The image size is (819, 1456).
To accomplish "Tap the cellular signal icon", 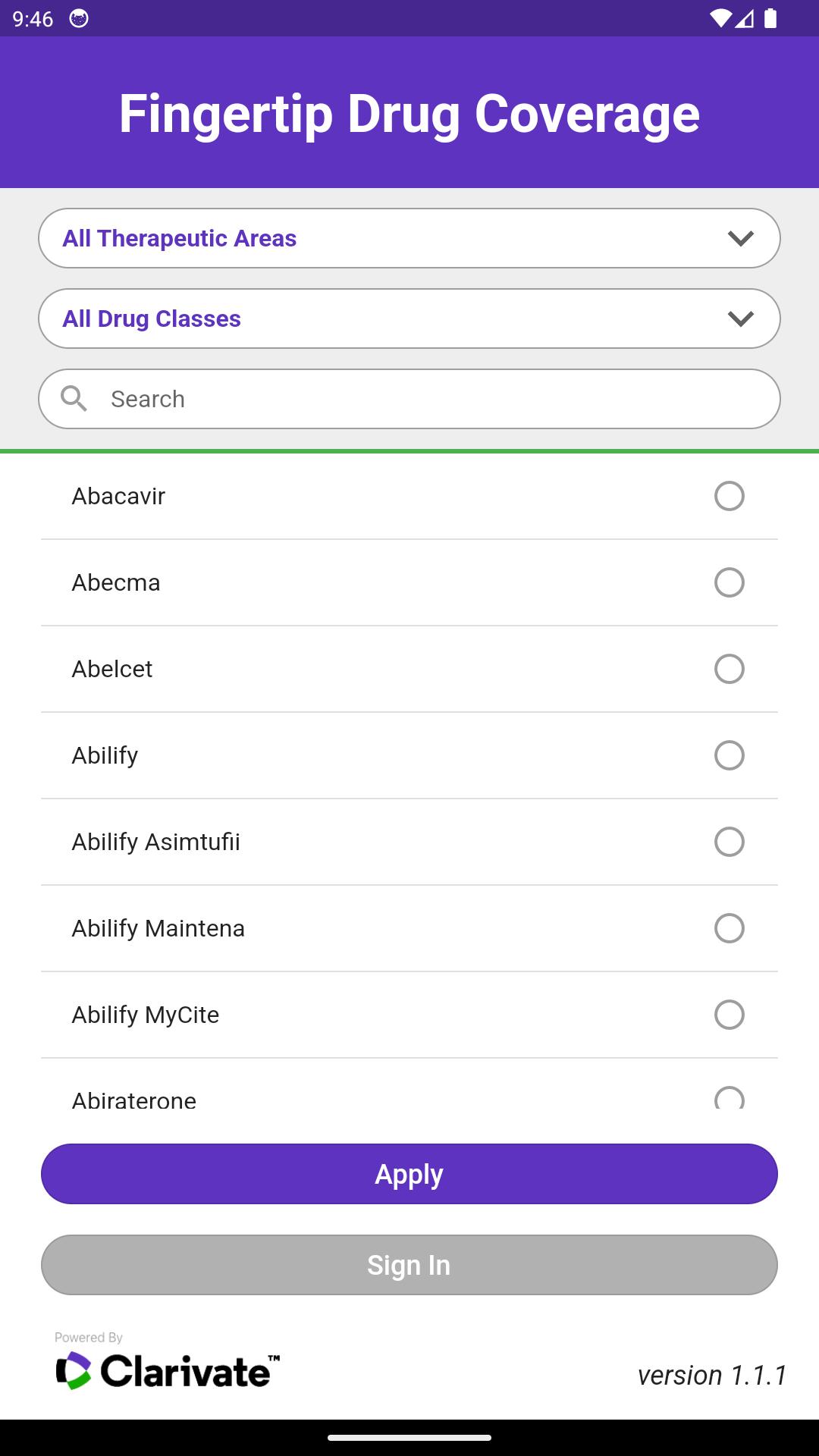I will click(x=744, y=19).
